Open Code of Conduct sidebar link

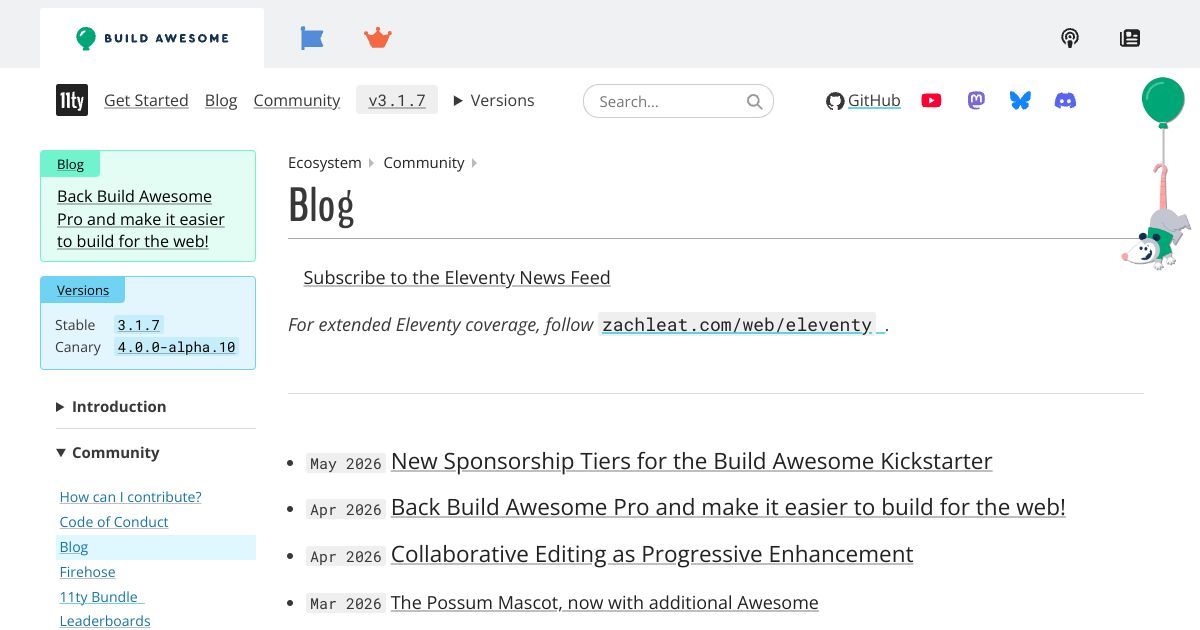(x=114, y=522)
